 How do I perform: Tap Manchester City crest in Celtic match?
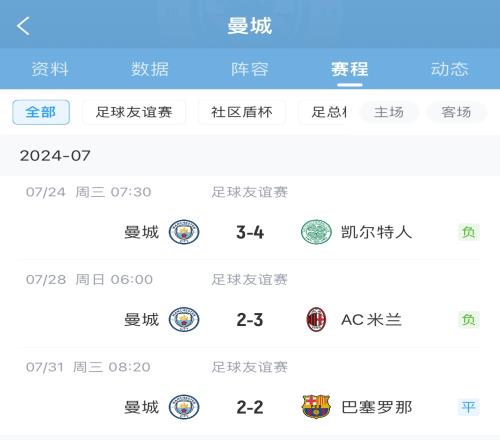[x=184, y=232]
